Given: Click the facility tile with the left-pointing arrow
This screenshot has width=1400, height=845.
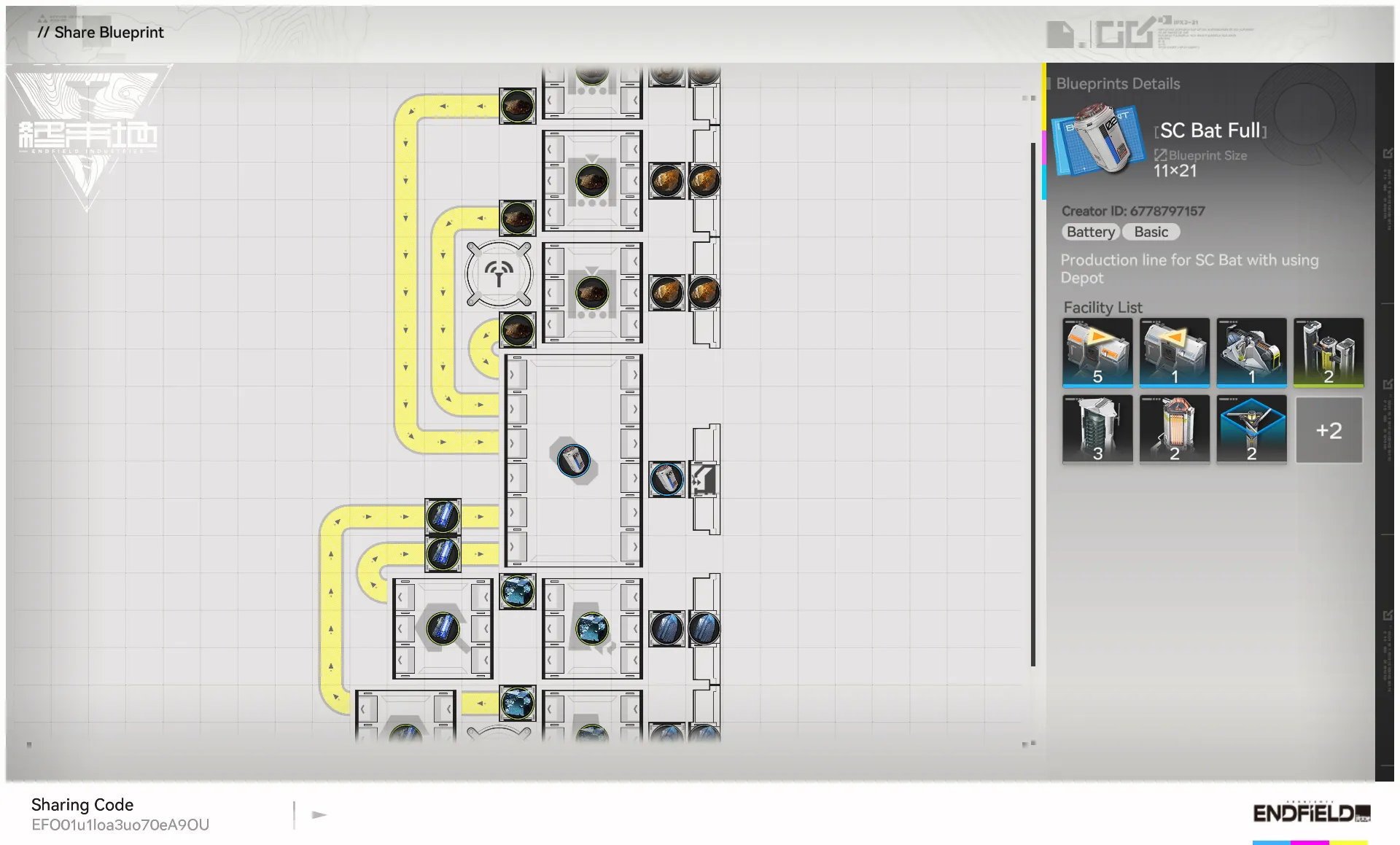Looking at the screenshot, I should 1174,352.
